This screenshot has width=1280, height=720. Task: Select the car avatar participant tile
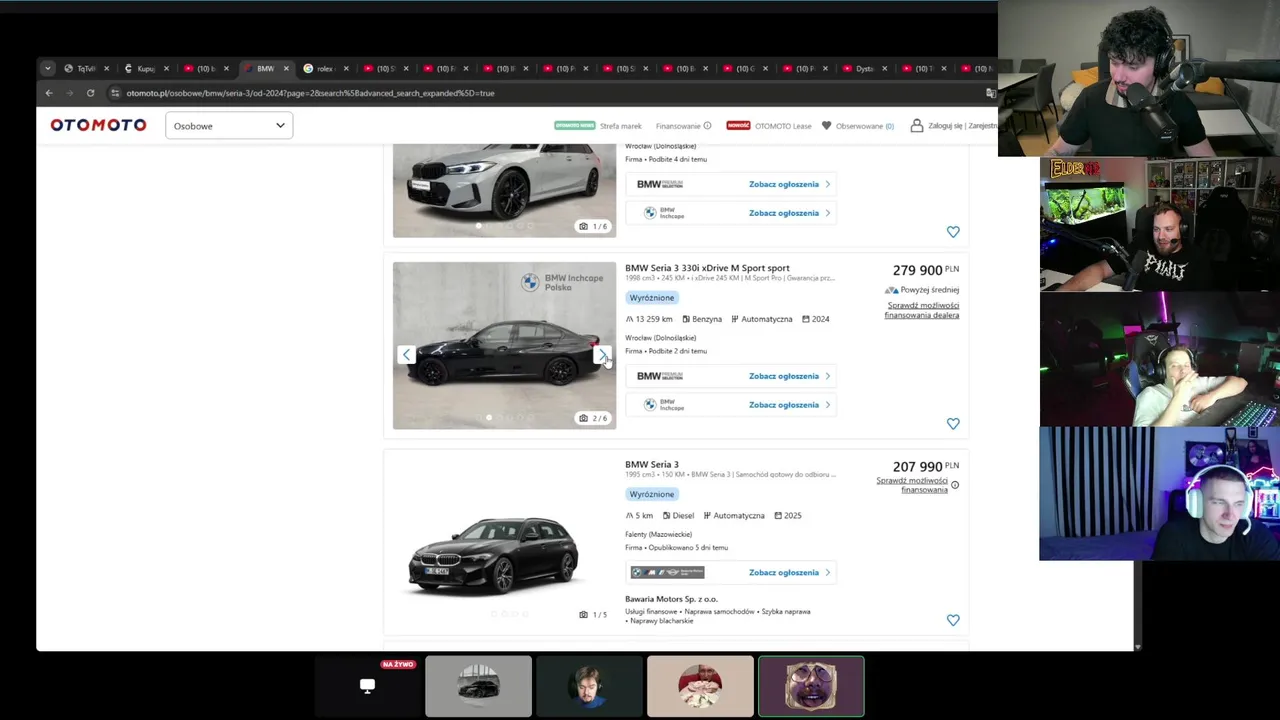pyautogui.click(x=478, y=686)
